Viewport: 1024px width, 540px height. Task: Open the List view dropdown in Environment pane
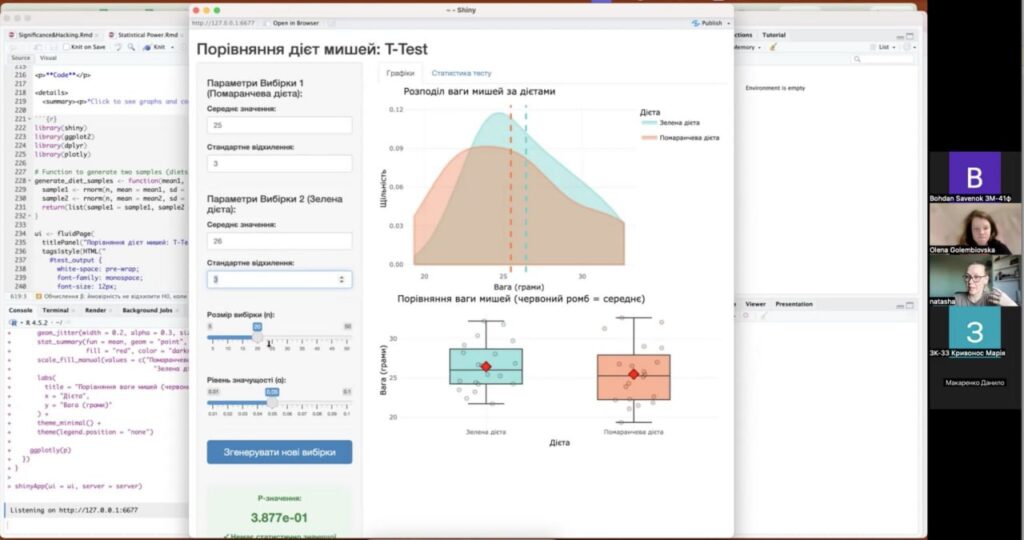(x=886, y=47)
